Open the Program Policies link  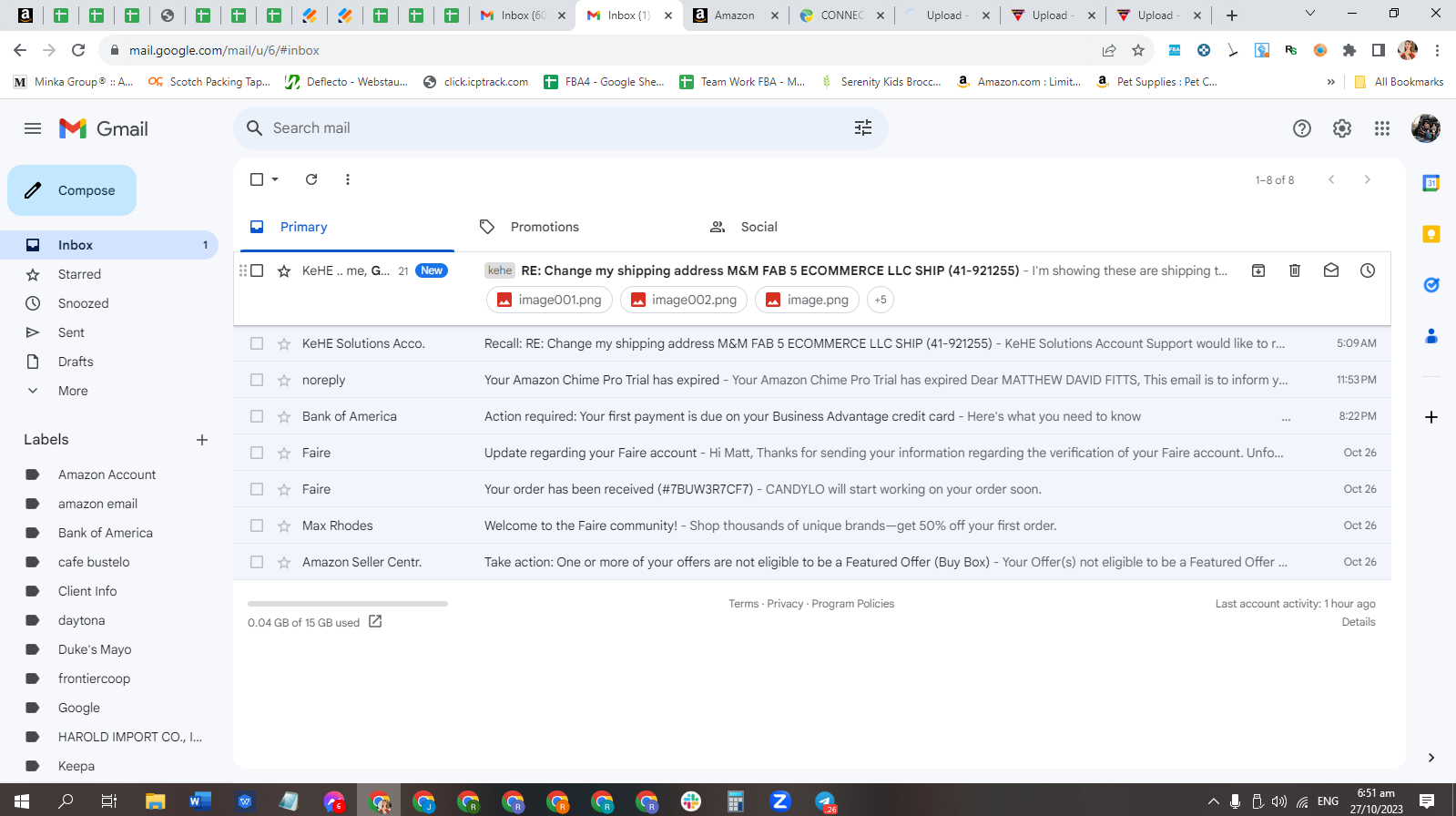(x=853, y=604)
